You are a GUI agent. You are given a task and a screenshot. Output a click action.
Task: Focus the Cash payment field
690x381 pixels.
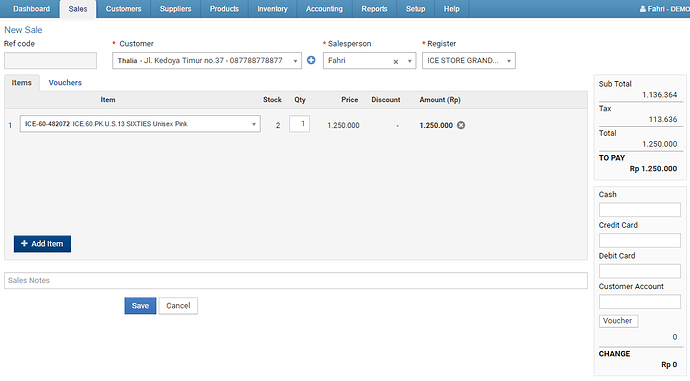(x=639, y=210)
